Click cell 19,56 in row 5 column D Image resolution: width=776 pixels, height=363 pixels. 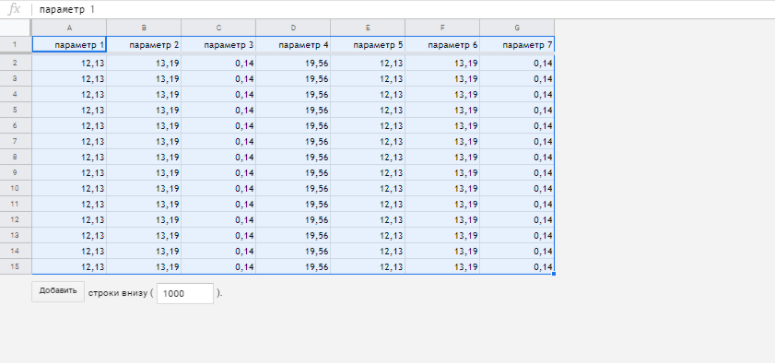point(293,110)
